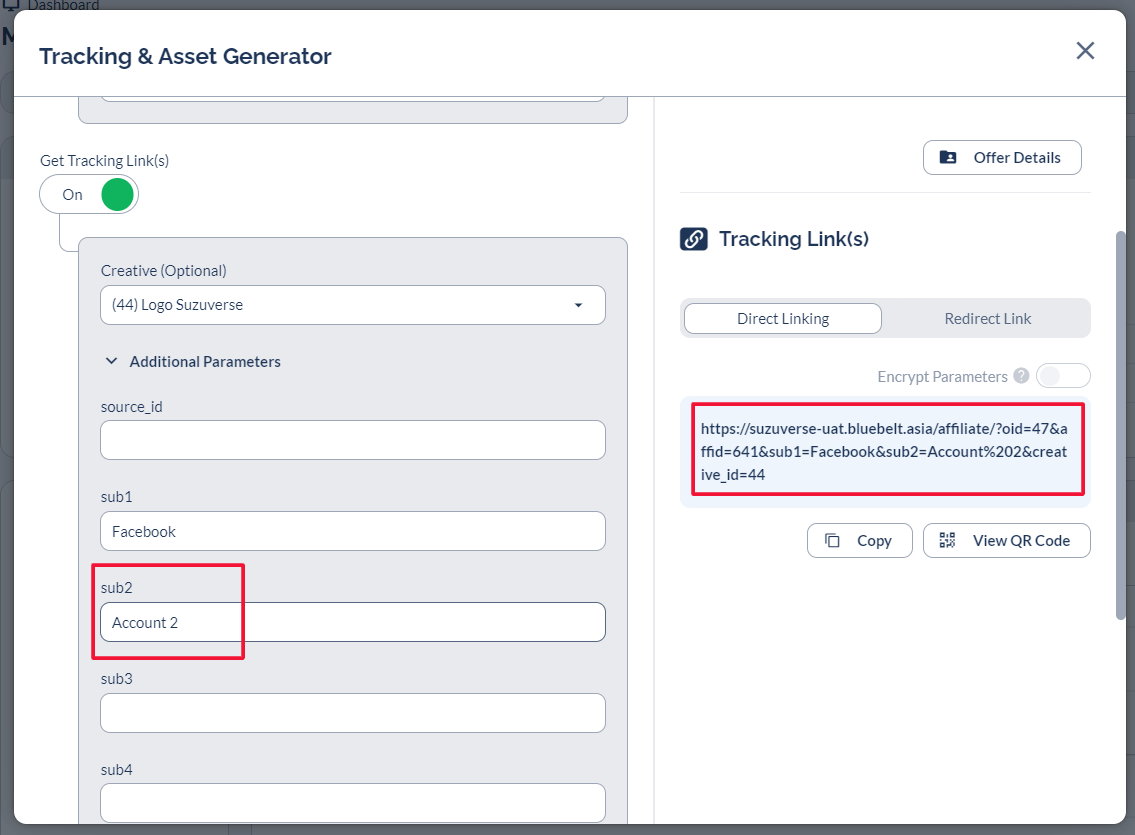Screen dimensions: 1135x835
Task: Focus the source_id input field
Action: 353,440
